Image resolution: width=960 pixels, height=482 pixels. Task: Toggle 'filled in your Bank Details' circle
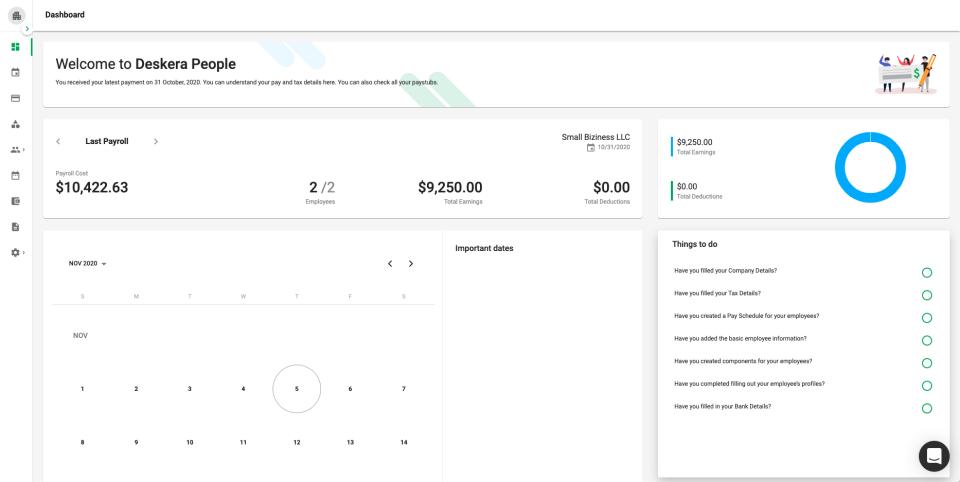coord(926,409)
